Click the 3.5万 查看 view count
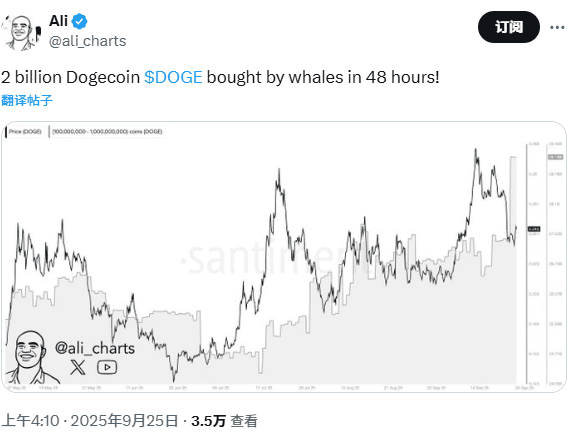 (x=224, y=421)
